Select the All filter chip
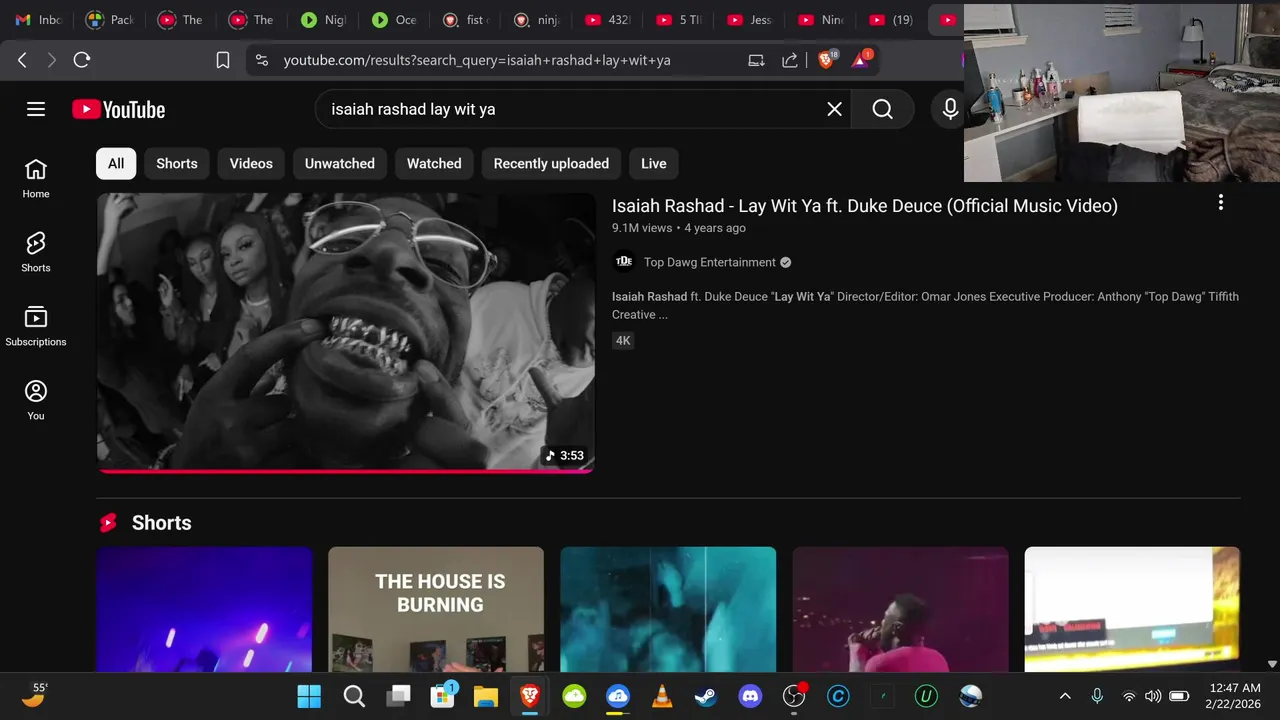This screenshot has width=1280, height=720. coord(116,164)
